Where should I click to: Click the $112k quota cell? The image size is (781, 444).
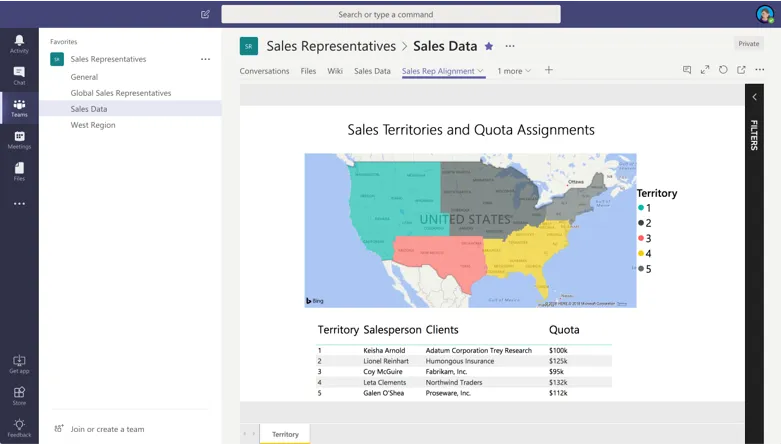(x=558, y=393)
